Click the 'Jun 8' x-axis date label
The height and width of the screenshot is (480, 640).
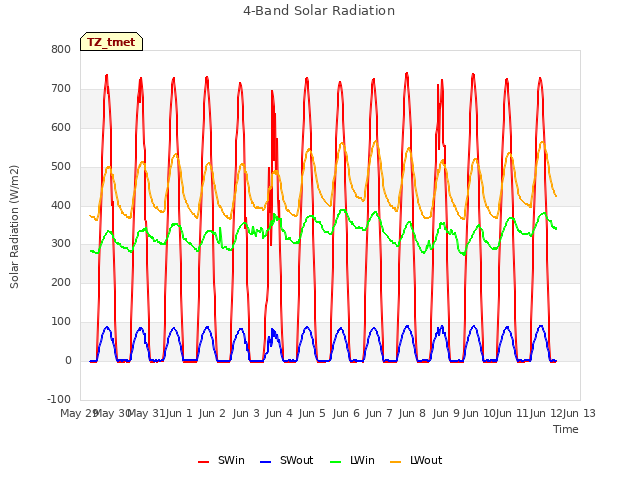(412, 413)
